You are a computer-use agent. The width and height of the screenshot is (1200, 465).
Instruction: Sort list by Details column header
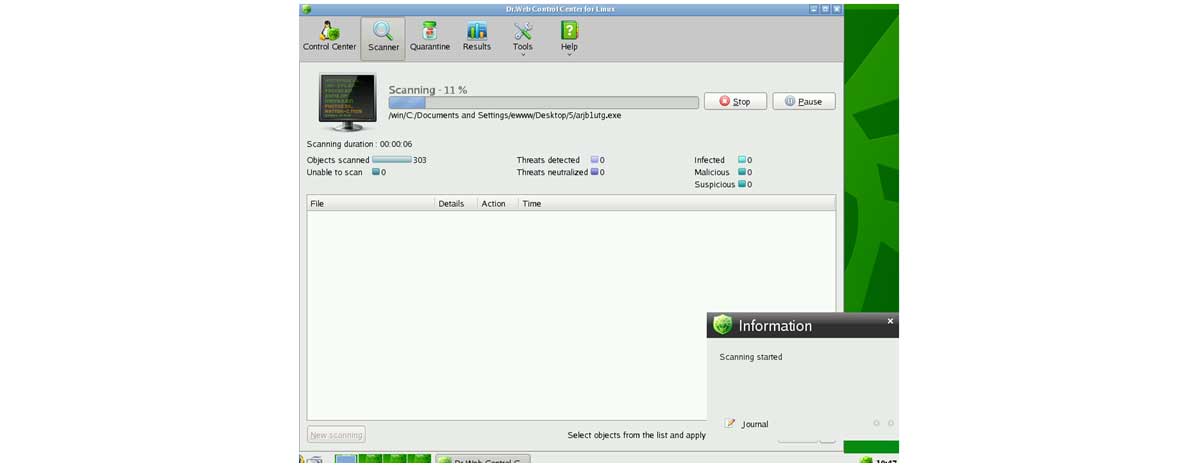(x=455, y=203)
